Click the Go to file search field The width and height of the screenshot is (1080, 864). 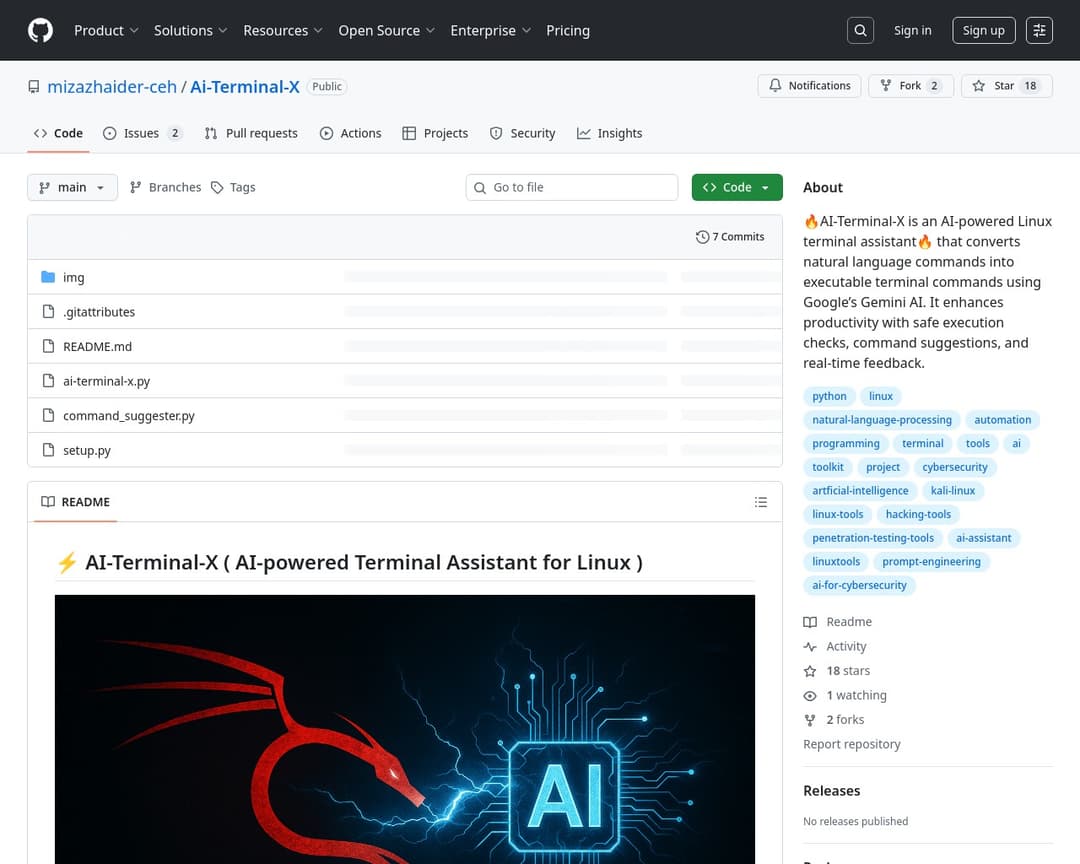coord(571,187)
